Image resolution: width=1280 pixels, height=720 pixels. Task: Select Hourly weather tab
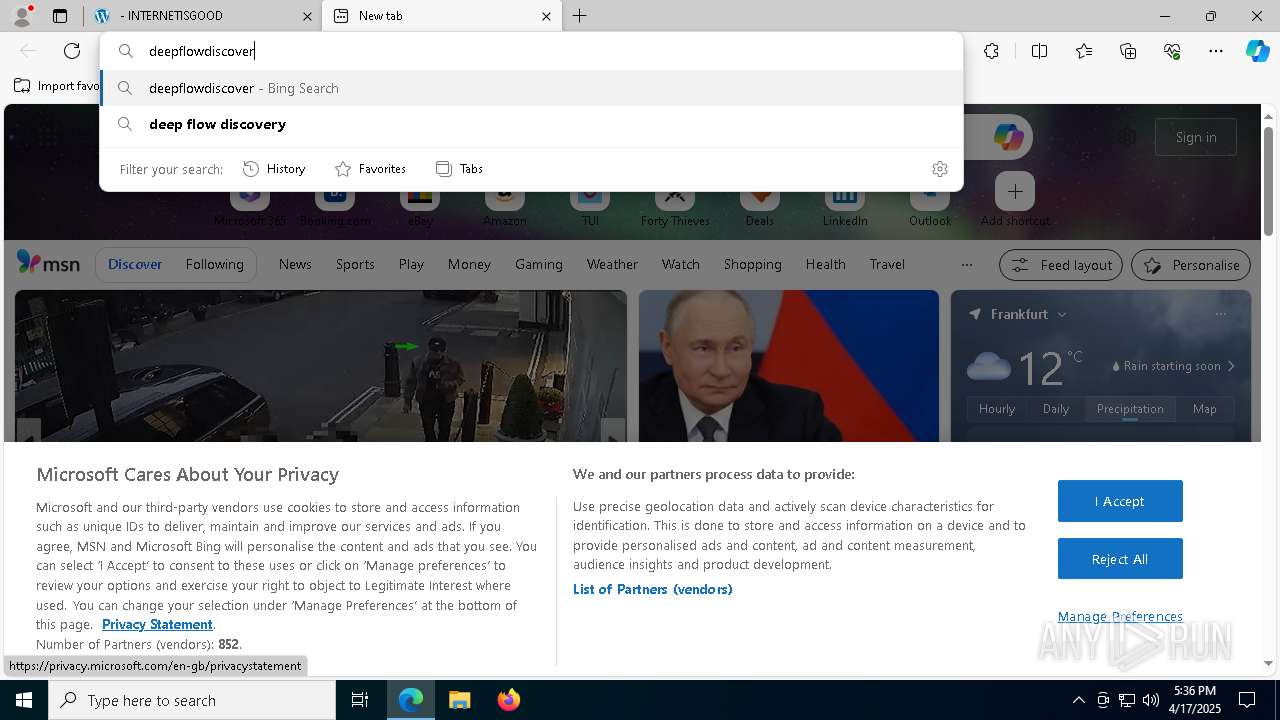[x=997, y=409]
